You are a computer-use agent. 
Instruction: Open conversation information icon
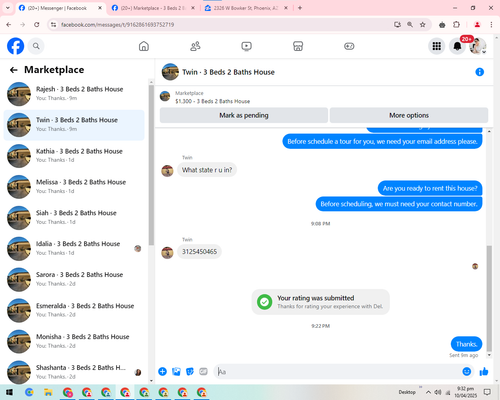(x=479, y=72)
